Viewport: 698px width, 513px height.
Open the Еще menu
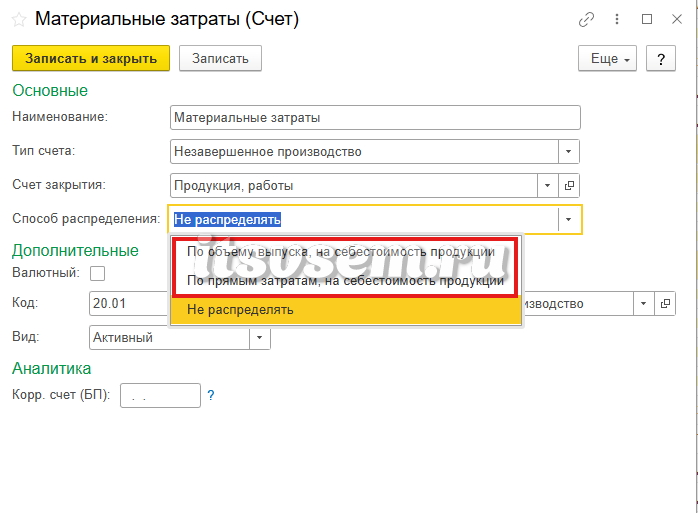[607, 58]
